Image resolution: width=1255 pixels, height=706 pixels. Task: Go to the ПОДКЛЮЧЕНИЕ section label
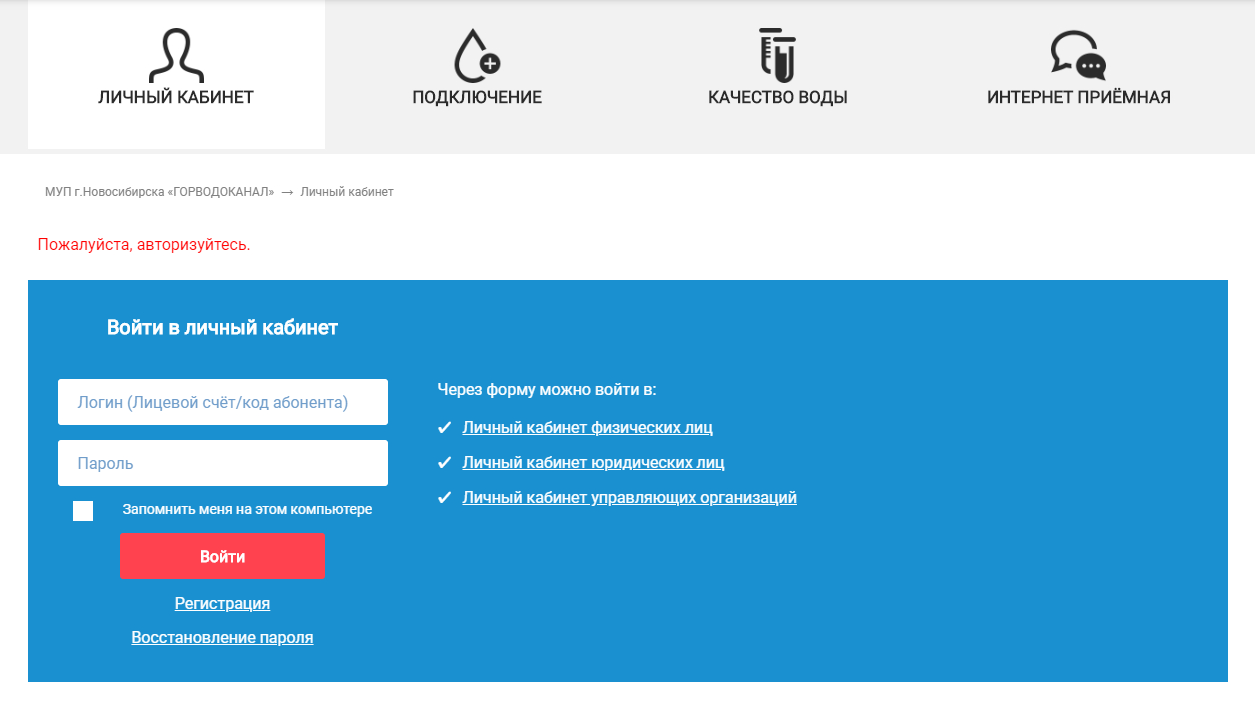(x=477, y=98)
